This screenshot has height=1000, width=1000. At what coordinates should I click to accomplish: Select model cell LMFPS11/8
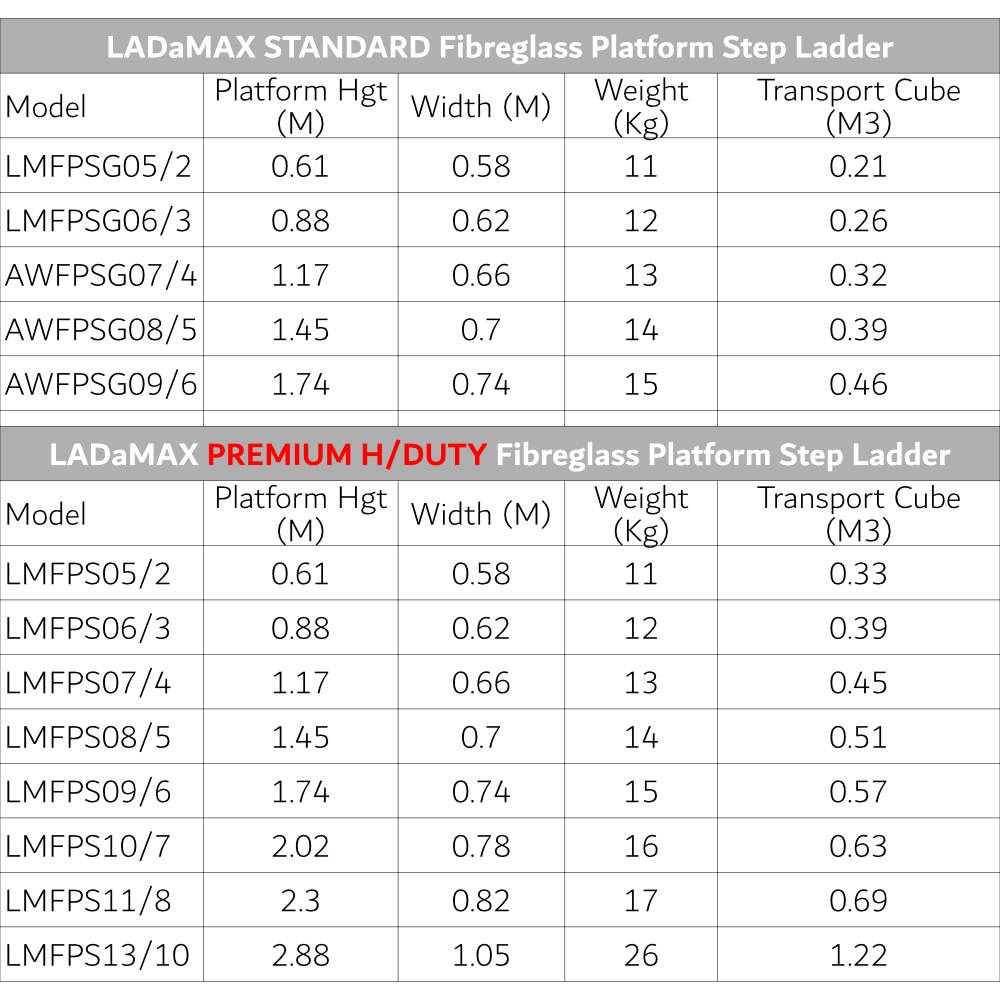[x=88, y=901]
